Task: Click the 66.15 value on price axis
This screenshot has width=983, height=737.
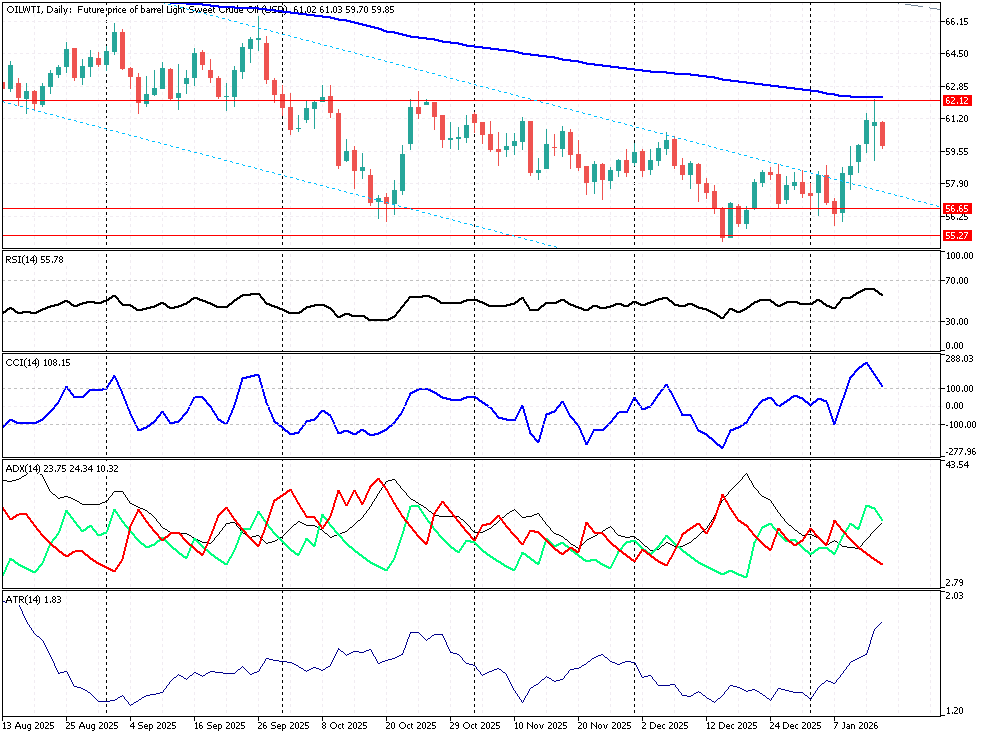Action: point(956,21)
